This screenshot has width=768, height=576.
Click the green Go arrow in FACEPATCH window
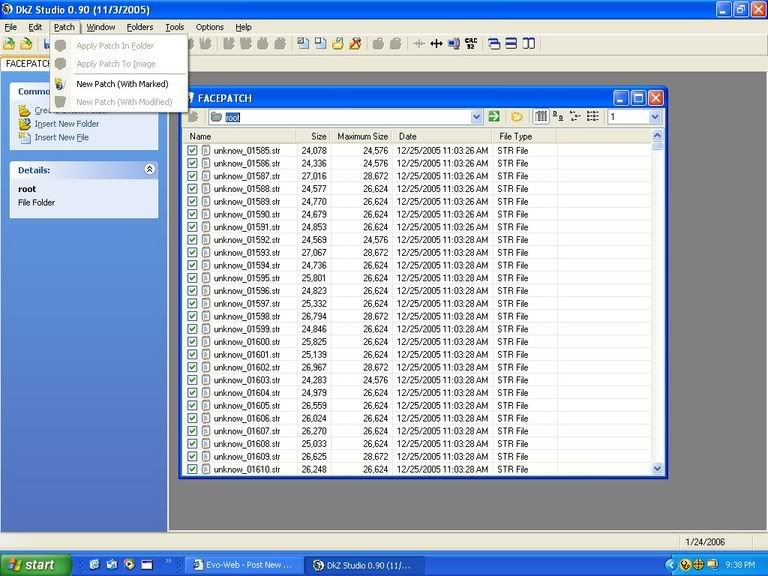tap(494, 117)
